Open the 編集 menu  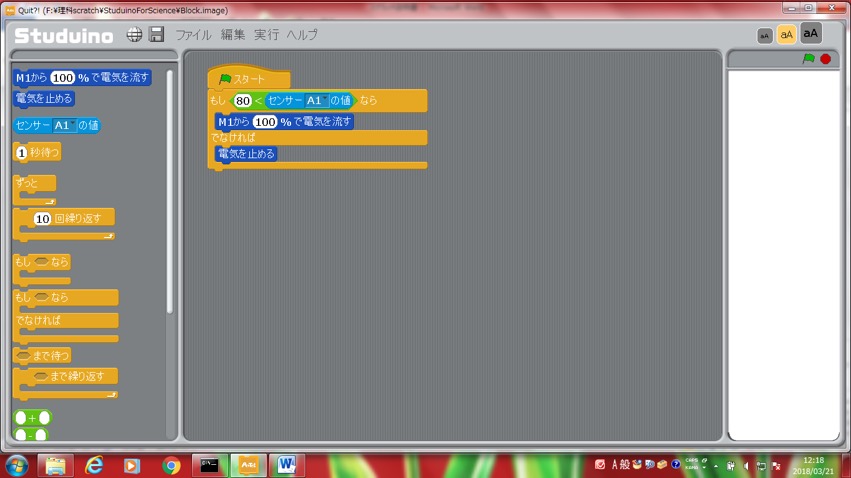tap(233, 35)
